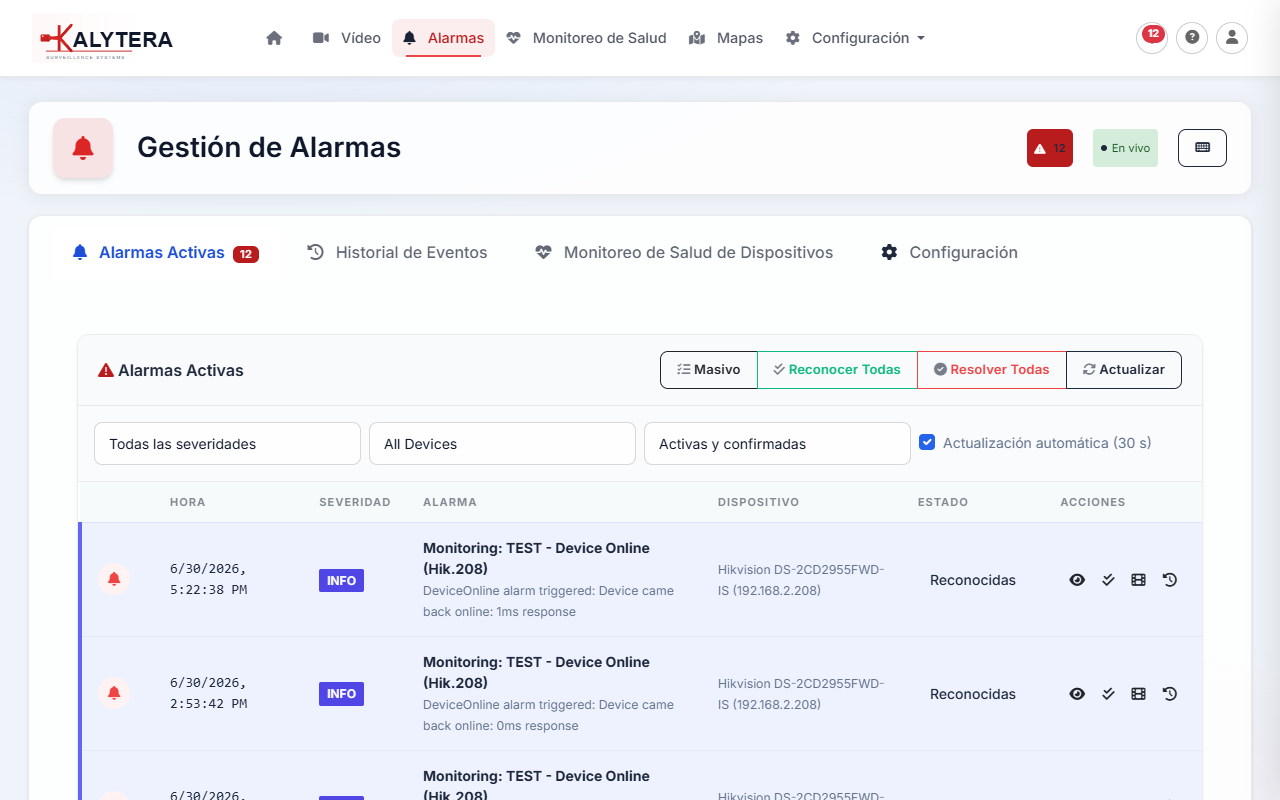Open the Todas las severidades dropdown
The width and height of the screenshot is (1280, 800).
pyautogui.click(x=227, y=444)
